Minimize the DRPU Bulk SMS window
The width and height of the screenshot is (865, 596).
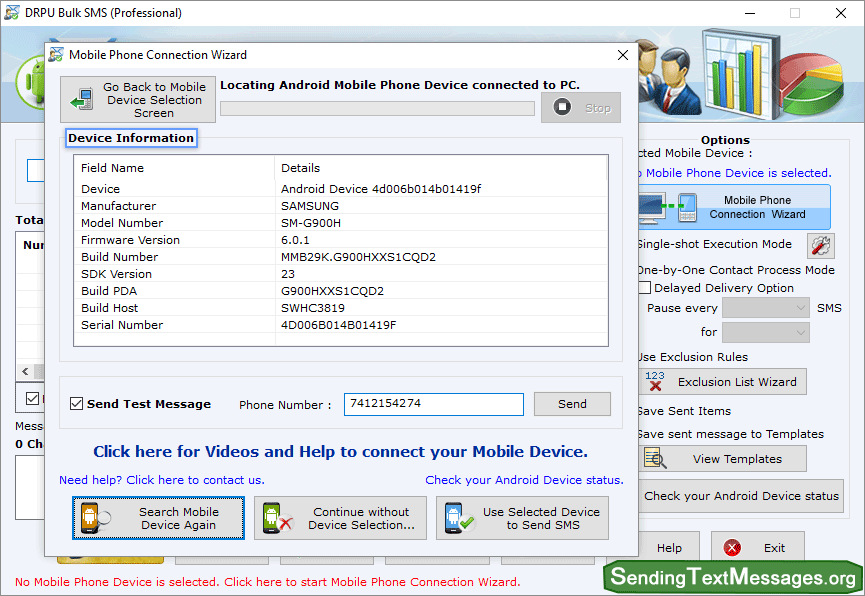click(750, 13)
